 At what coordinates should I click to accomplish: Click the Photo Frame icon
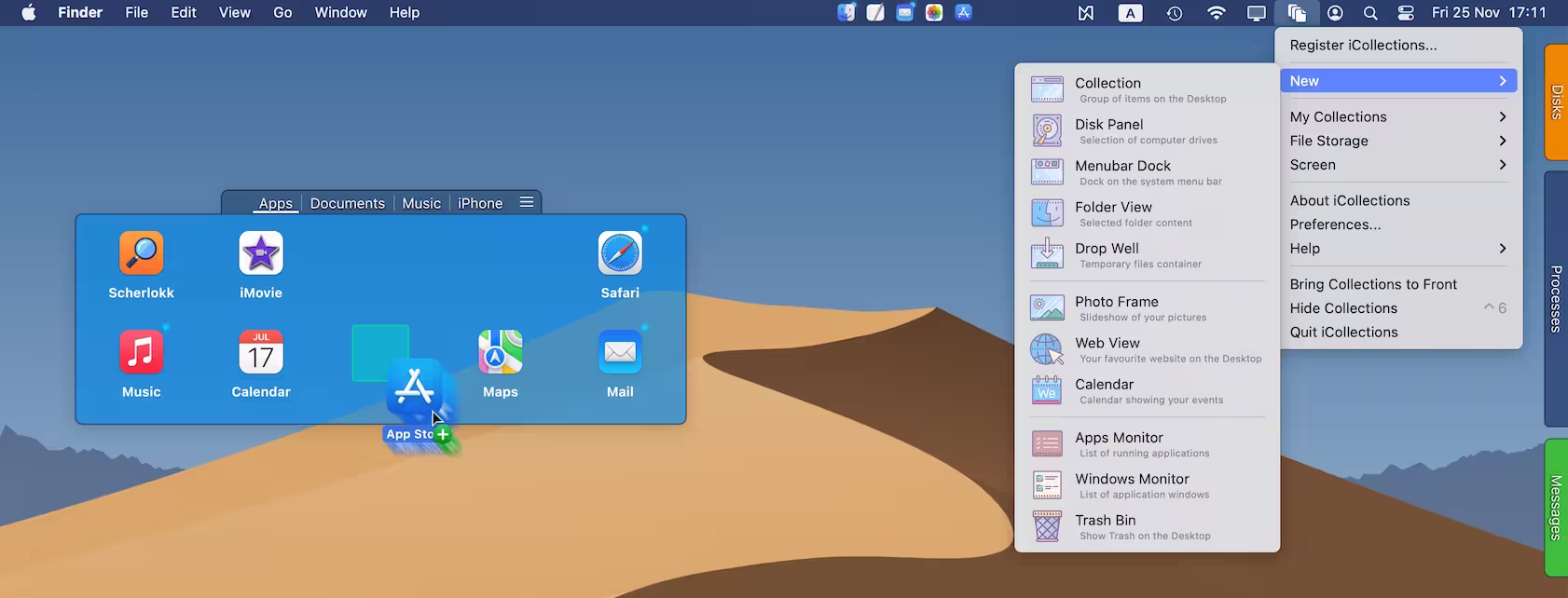(x=1047, y=308)
